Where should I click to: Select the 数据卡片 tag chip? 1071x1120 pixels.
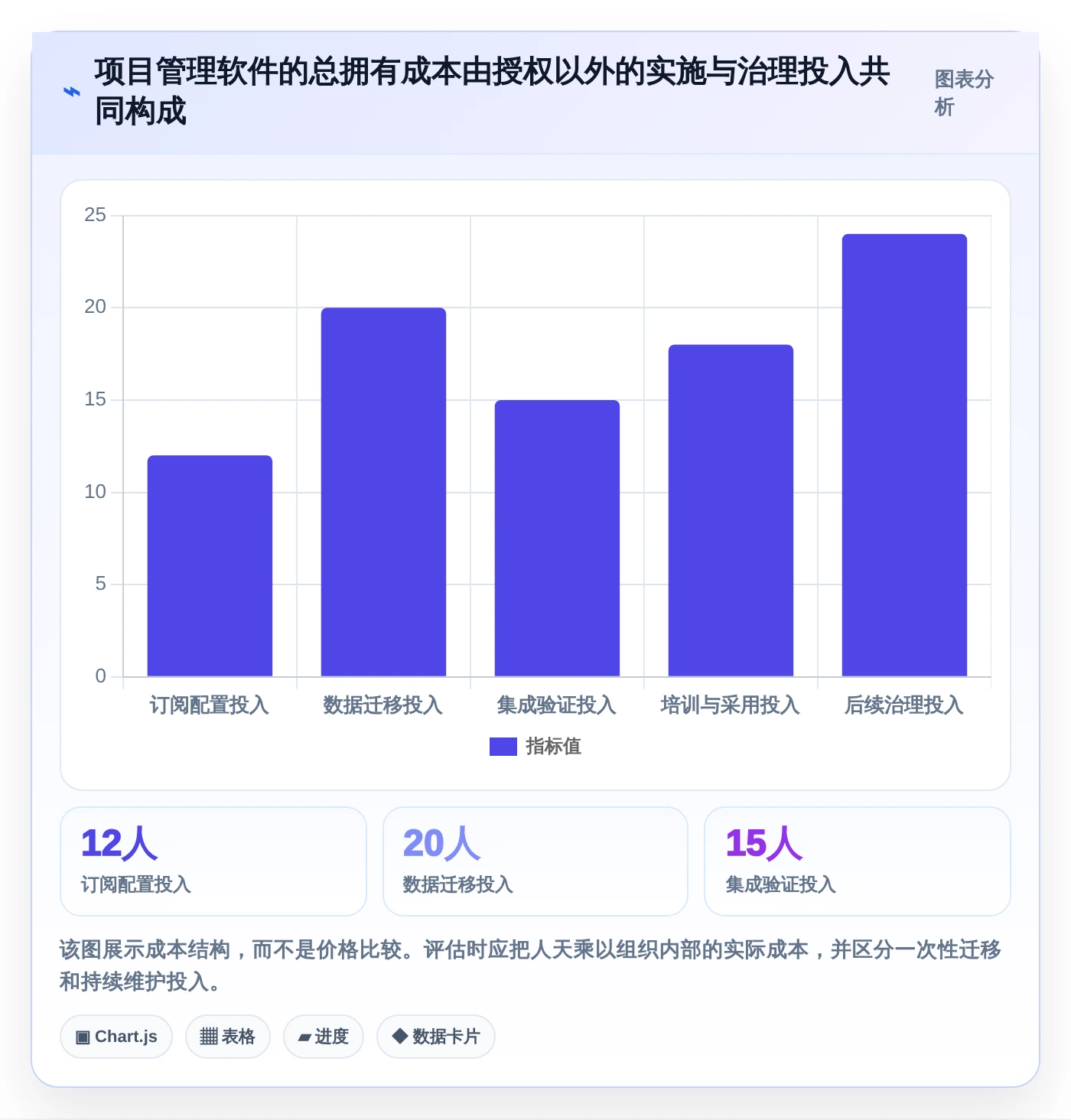436,1037
